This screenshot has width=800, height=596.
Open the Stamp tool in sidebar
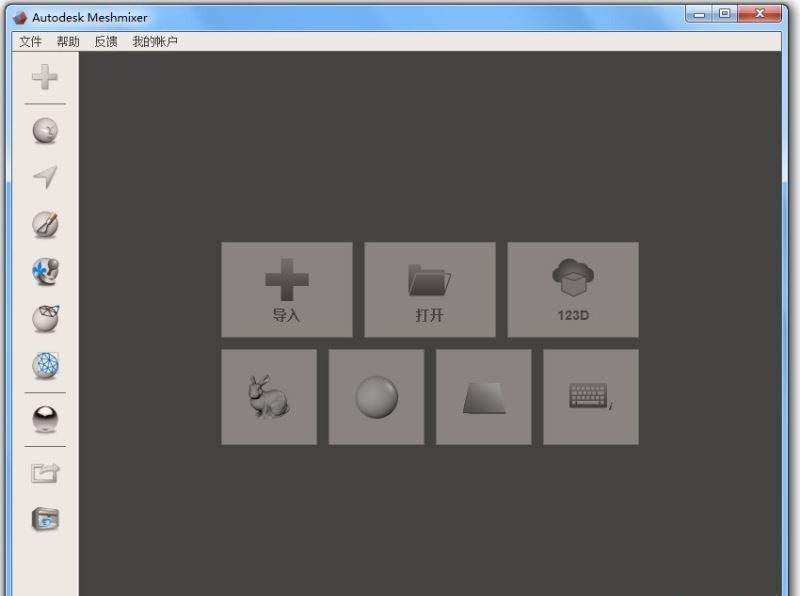[45, 271]
